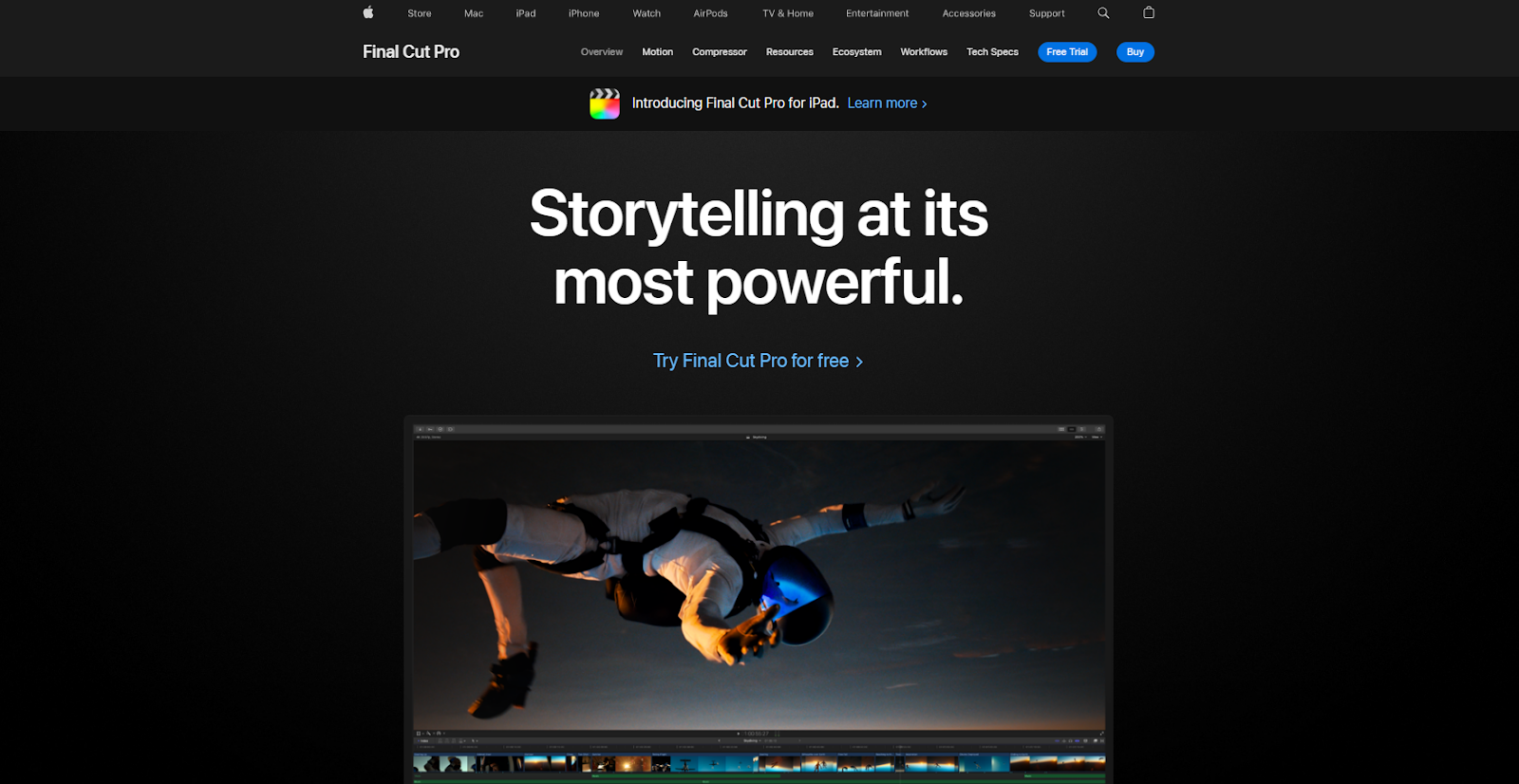The height and width of the screenshot is (784, 1519).
Task: Click the timeline filmstrip in the preview
Action: point(759,763)
